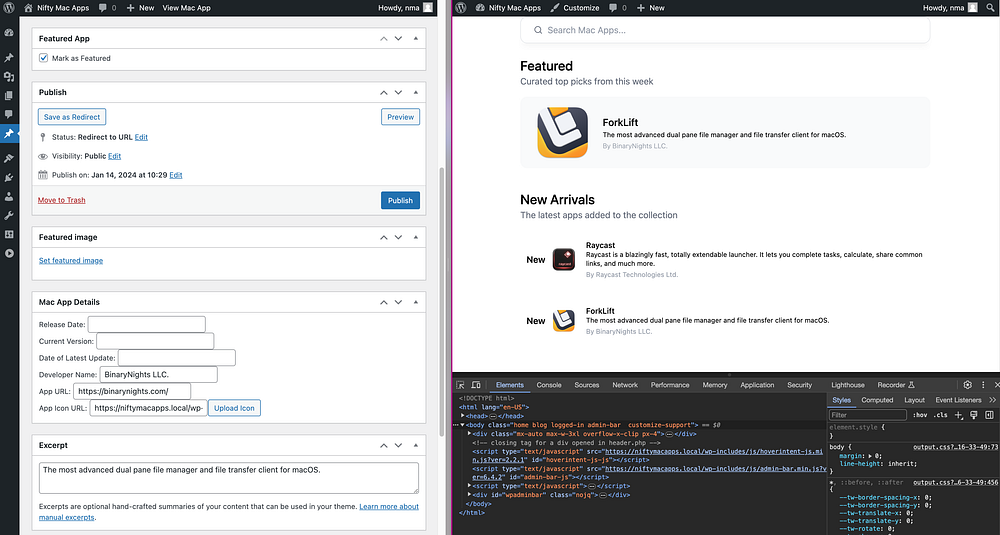1000x535 pixels.
Task: Click the Move to Trash link
Action: 61,200
